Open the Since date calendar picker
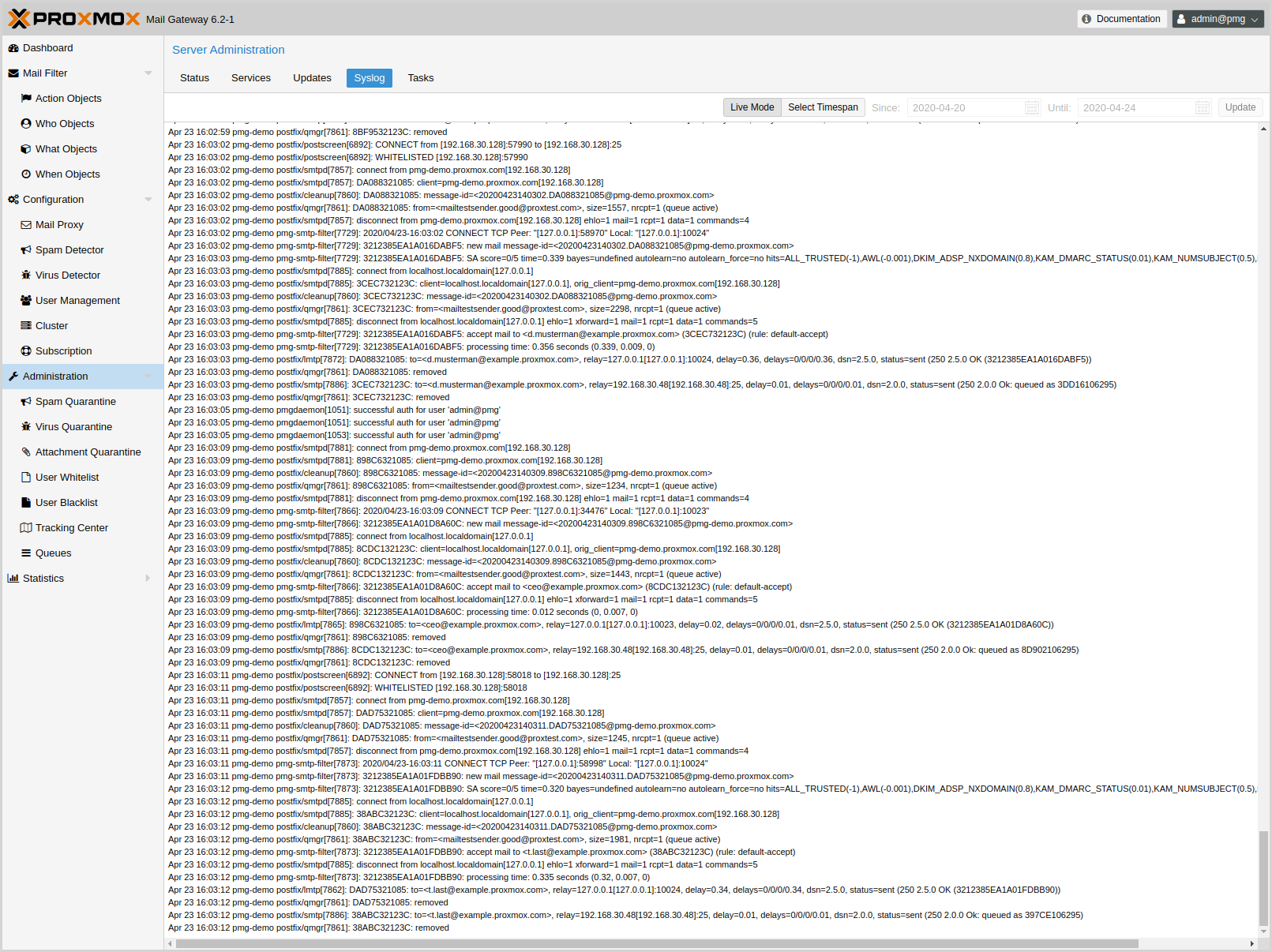Image resolution: width=1272 pixels, height=952 pixels. (x=1031, y=108)
